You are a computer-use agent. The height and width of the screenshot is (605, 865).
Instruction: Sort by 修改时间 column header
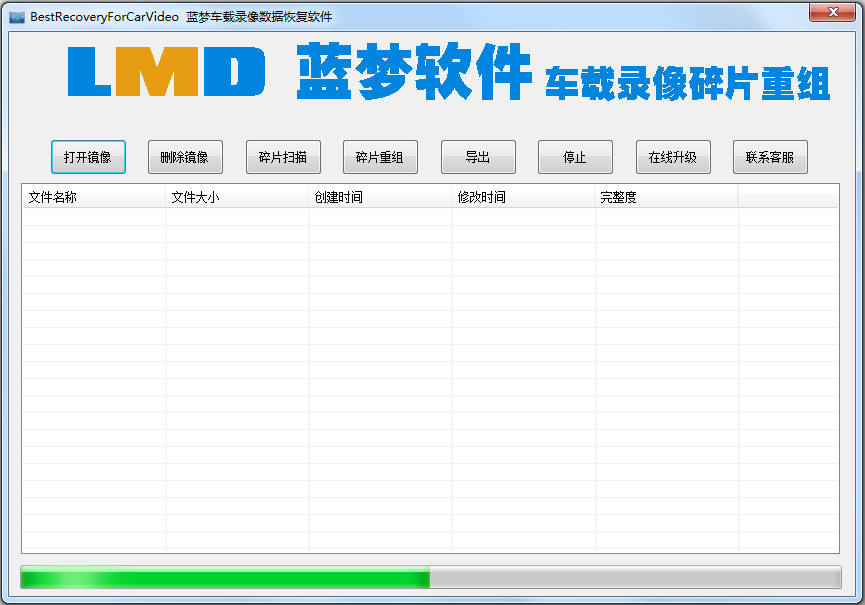[523, 197]
